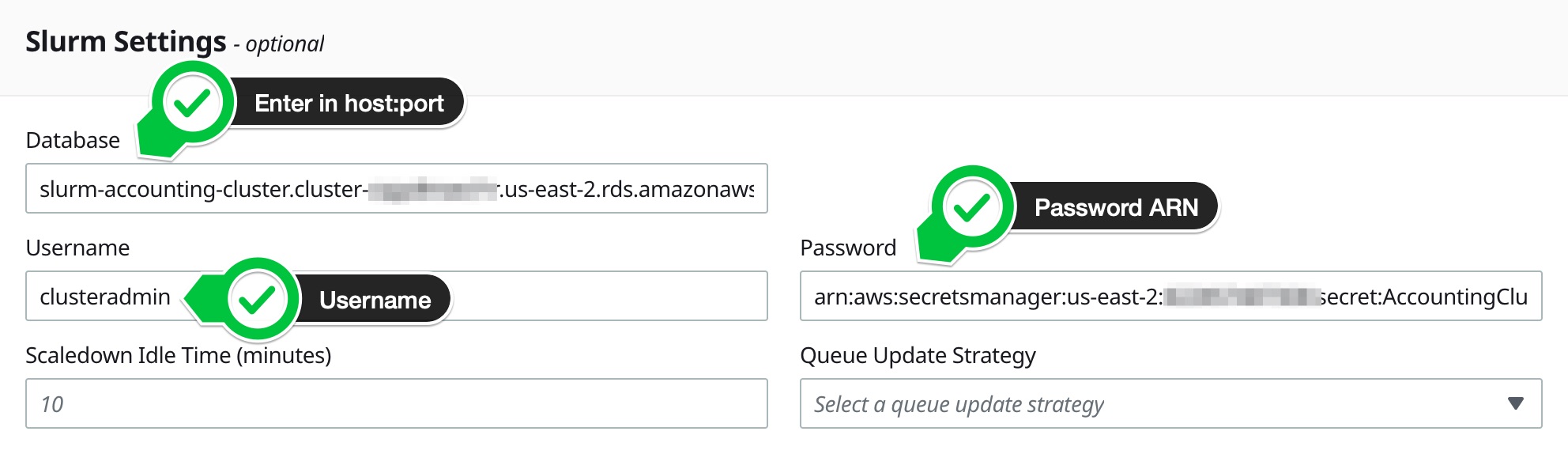Click the green checkmark beside 'Enter in host:port'
The image size is (1568, 454).
[x=192, y=103]
